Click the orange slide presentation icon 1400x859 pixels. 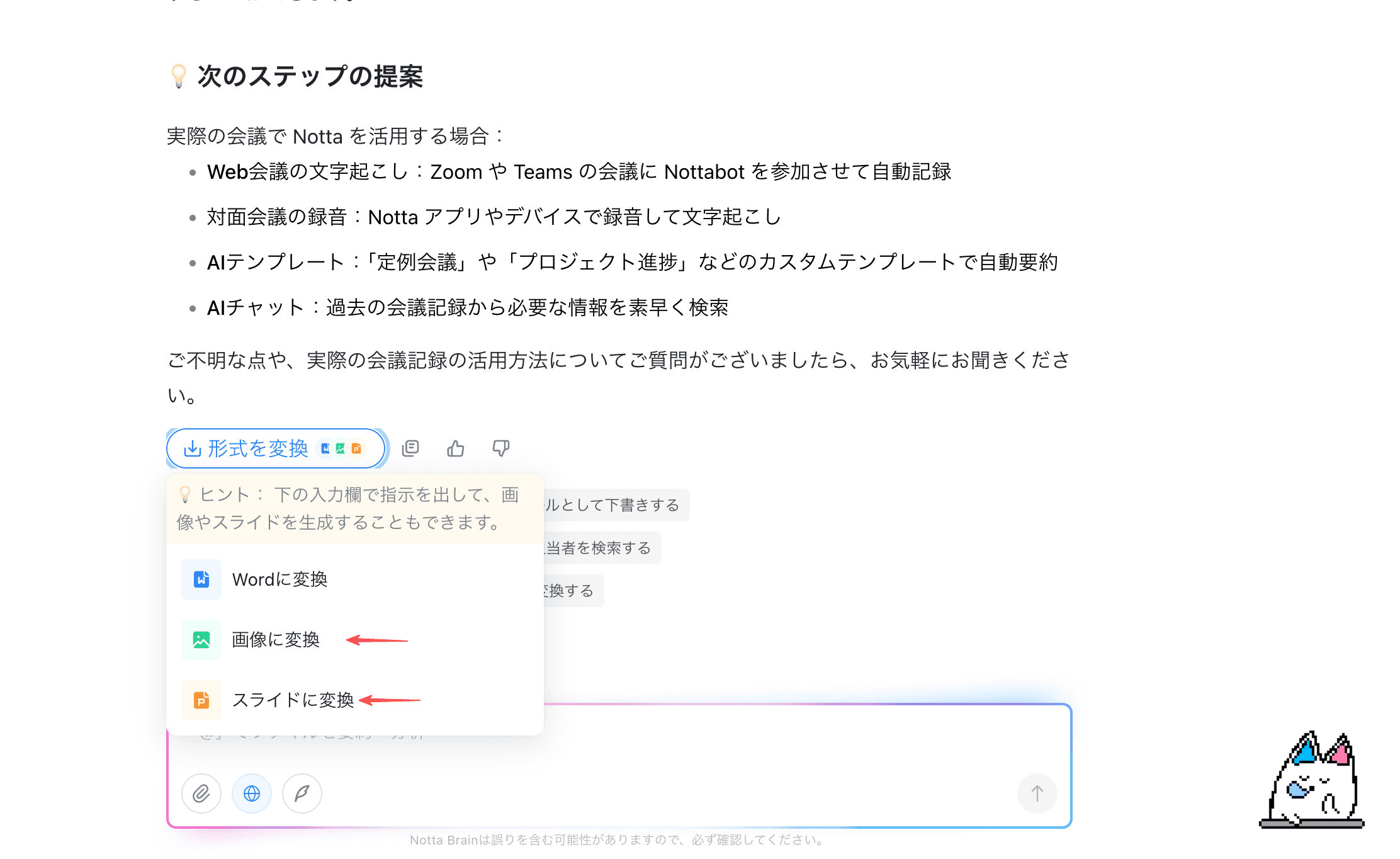pos(201,700)
